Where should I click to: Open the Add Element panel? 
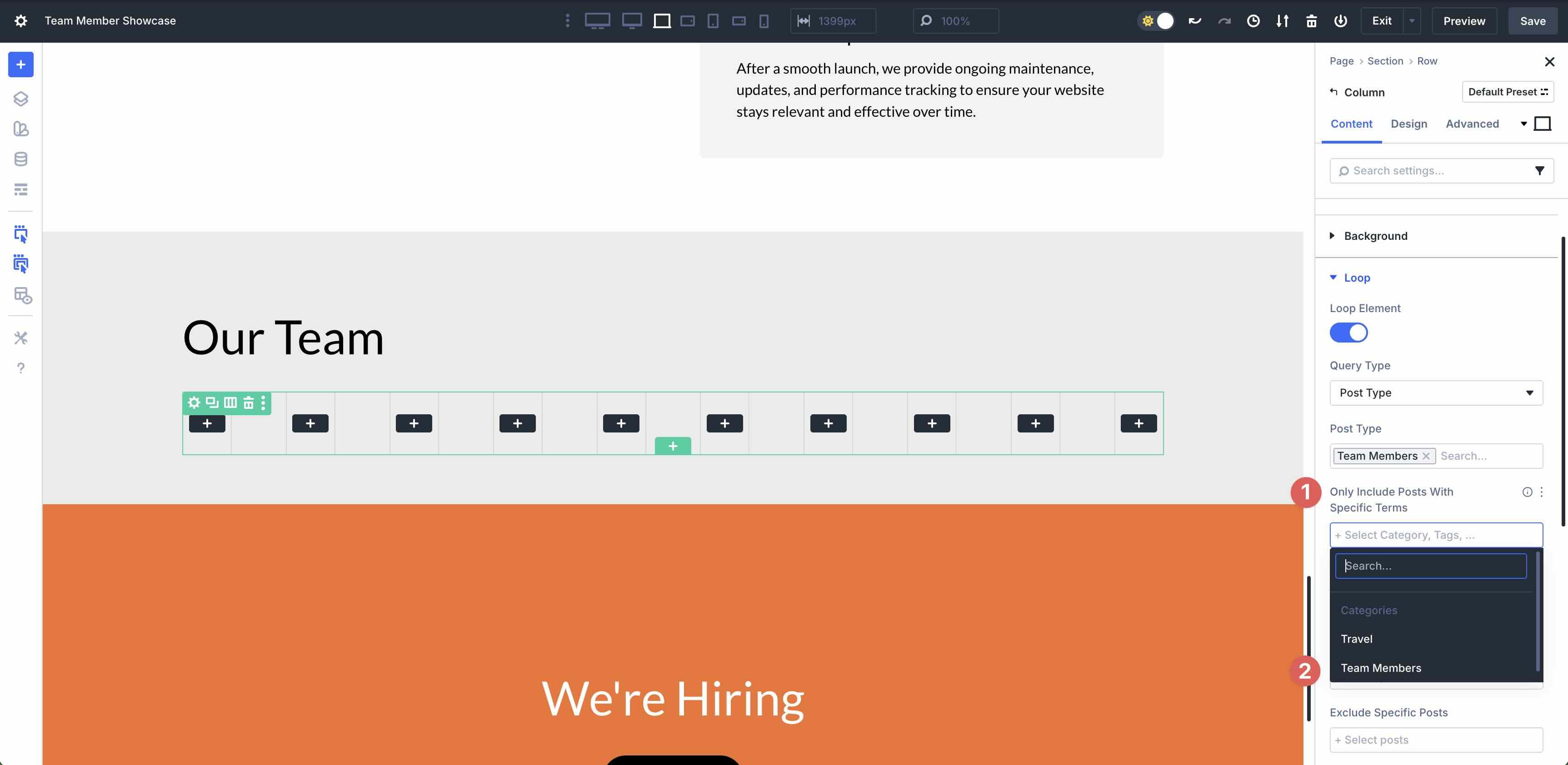[21, 65]
